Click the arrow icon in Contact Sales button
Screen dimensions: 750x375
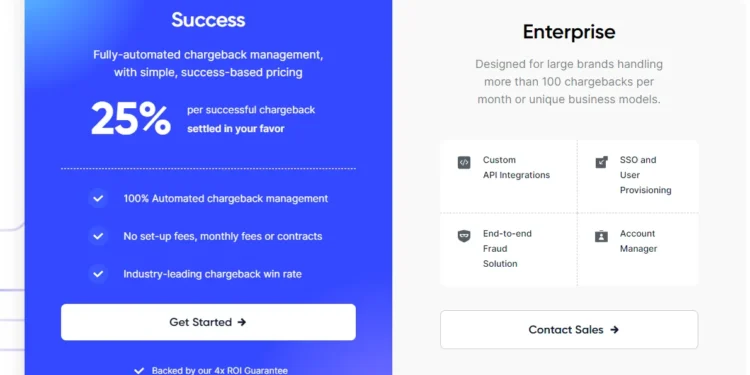point(615,330)
